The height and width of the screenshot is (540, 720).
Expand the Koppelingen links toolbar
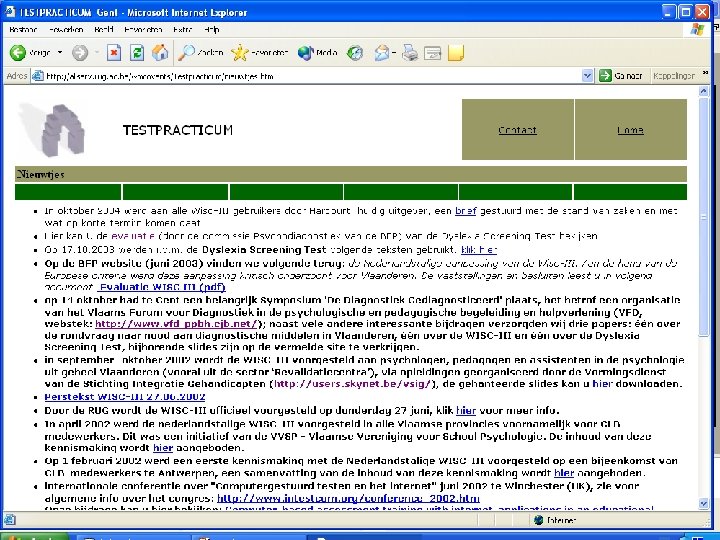point(705,73)
